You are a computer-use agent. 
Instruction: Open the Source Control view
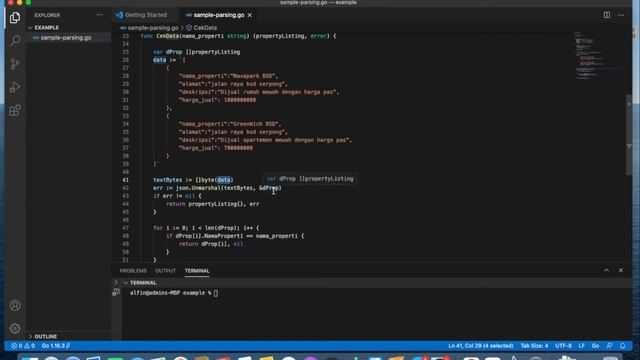coord(15,64)
